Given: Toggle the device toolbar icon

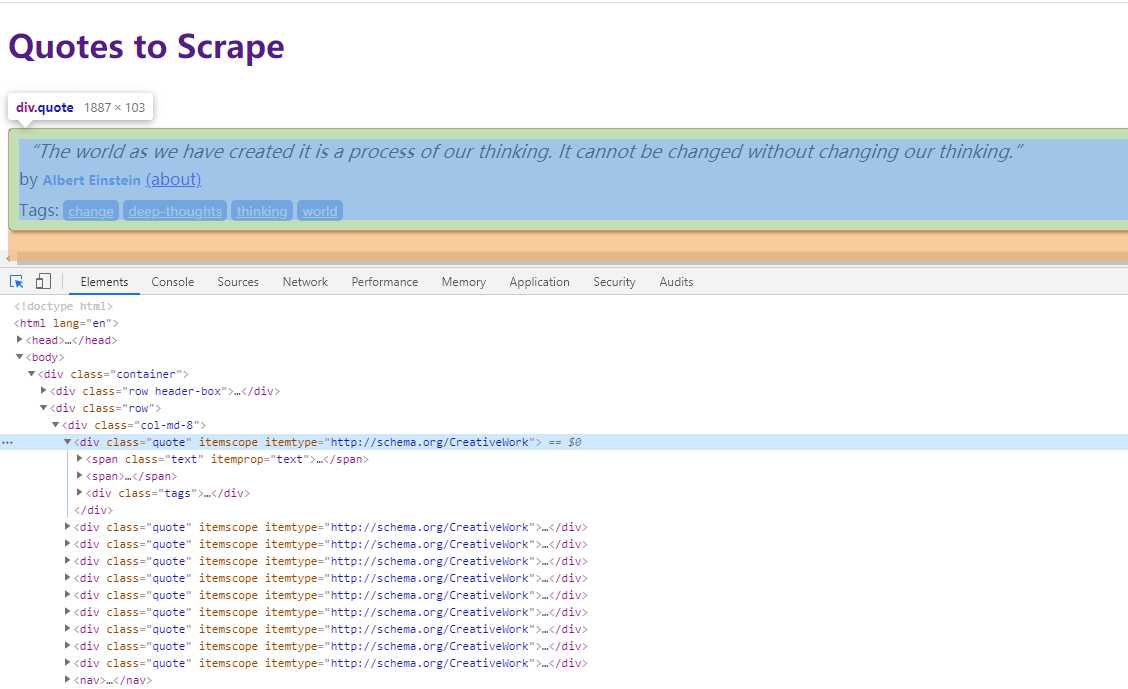Looking at the screenshot, I should point(43,281).
